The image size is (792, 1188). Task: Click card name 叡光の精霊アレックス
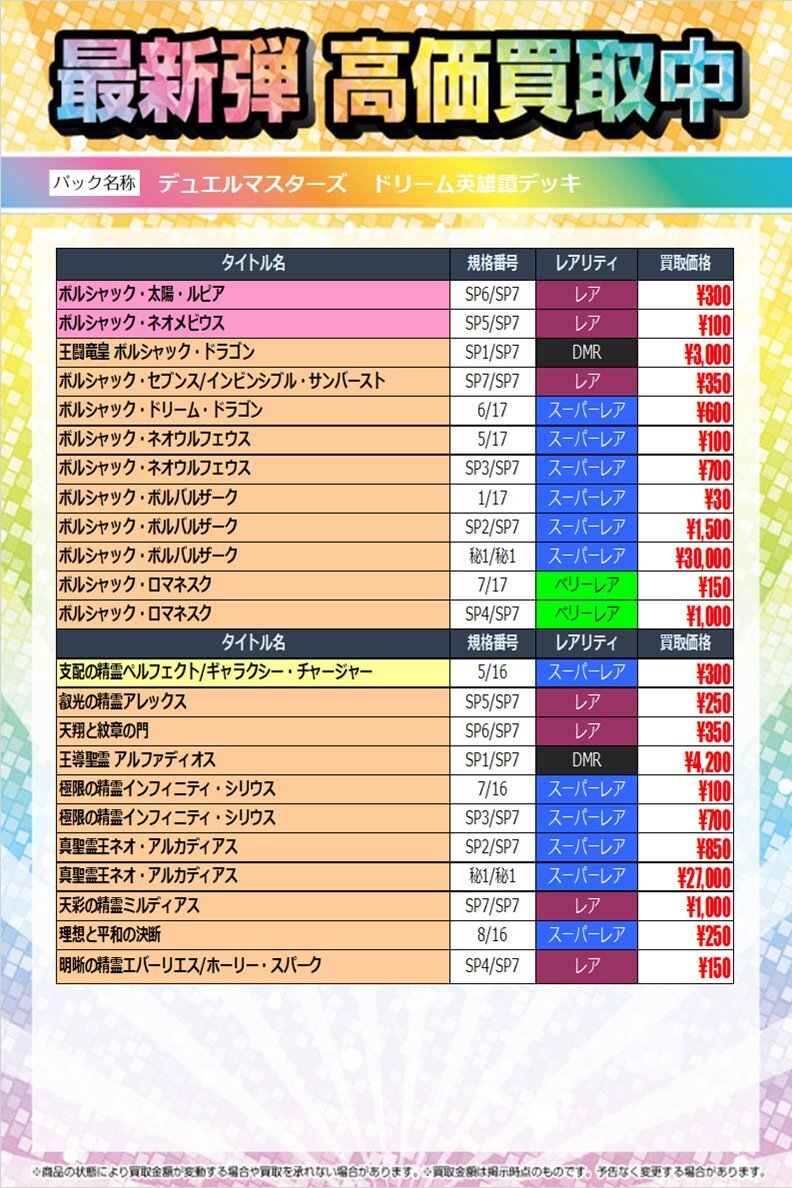click(123, 702)
